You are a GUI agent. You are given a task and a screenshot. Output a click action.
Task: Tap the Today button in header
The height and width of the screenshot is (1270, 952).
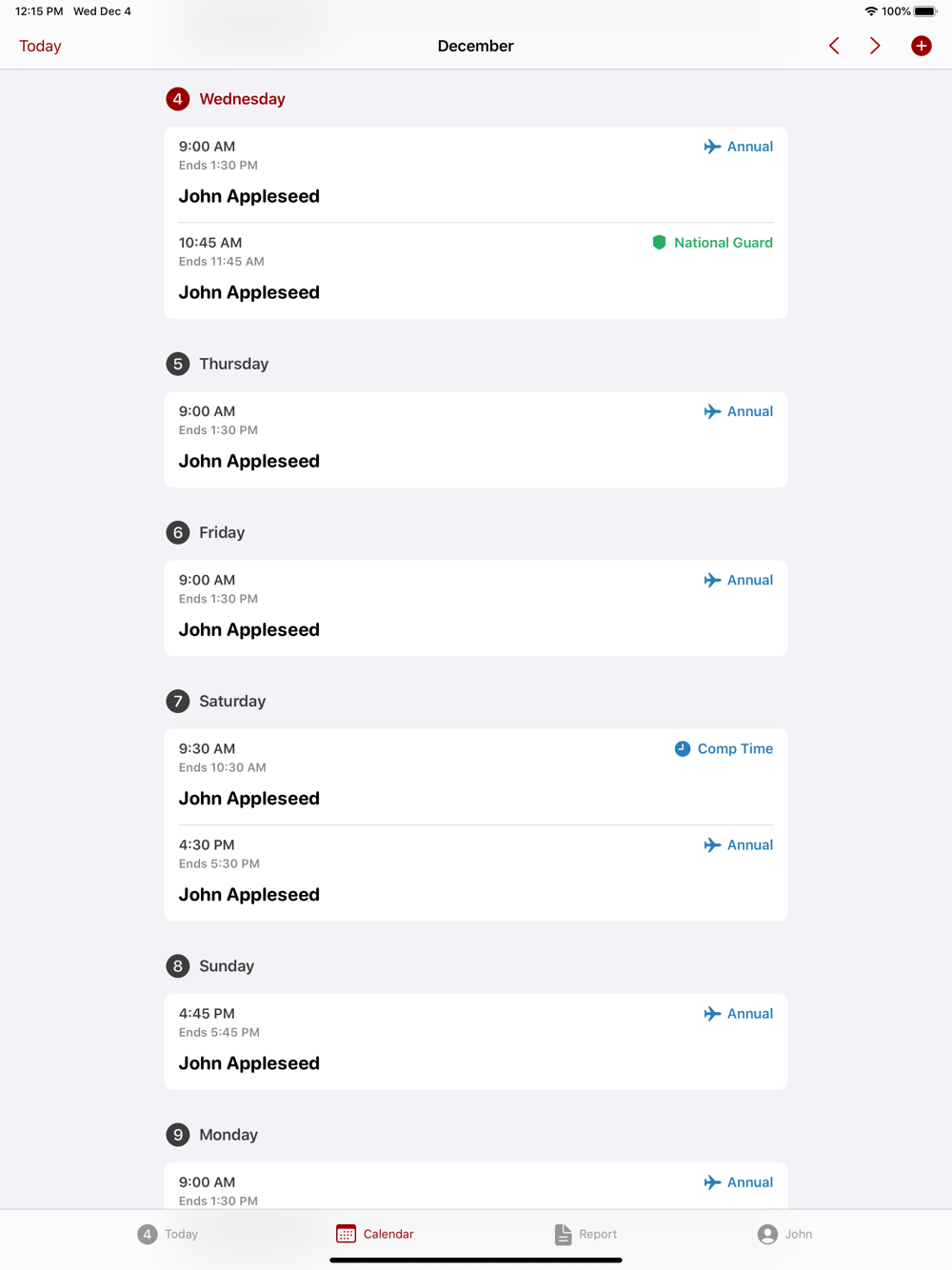(40, 46)
